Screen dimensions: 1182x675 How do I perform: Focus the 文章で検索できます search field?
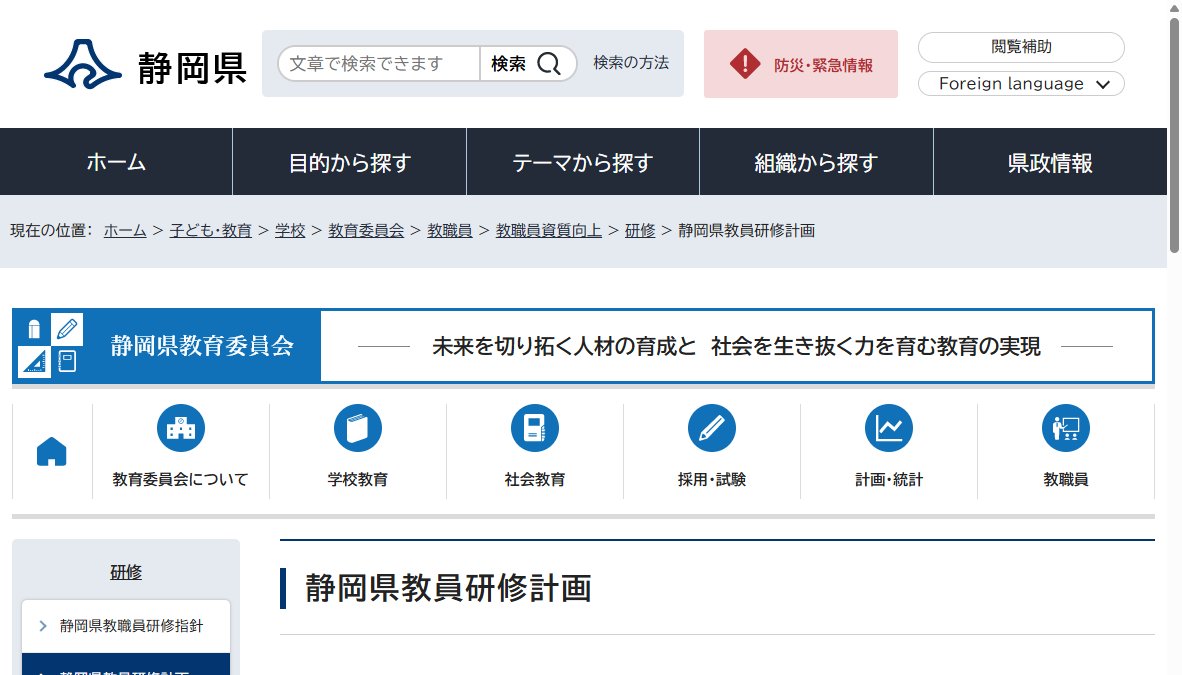coord(379,64)
